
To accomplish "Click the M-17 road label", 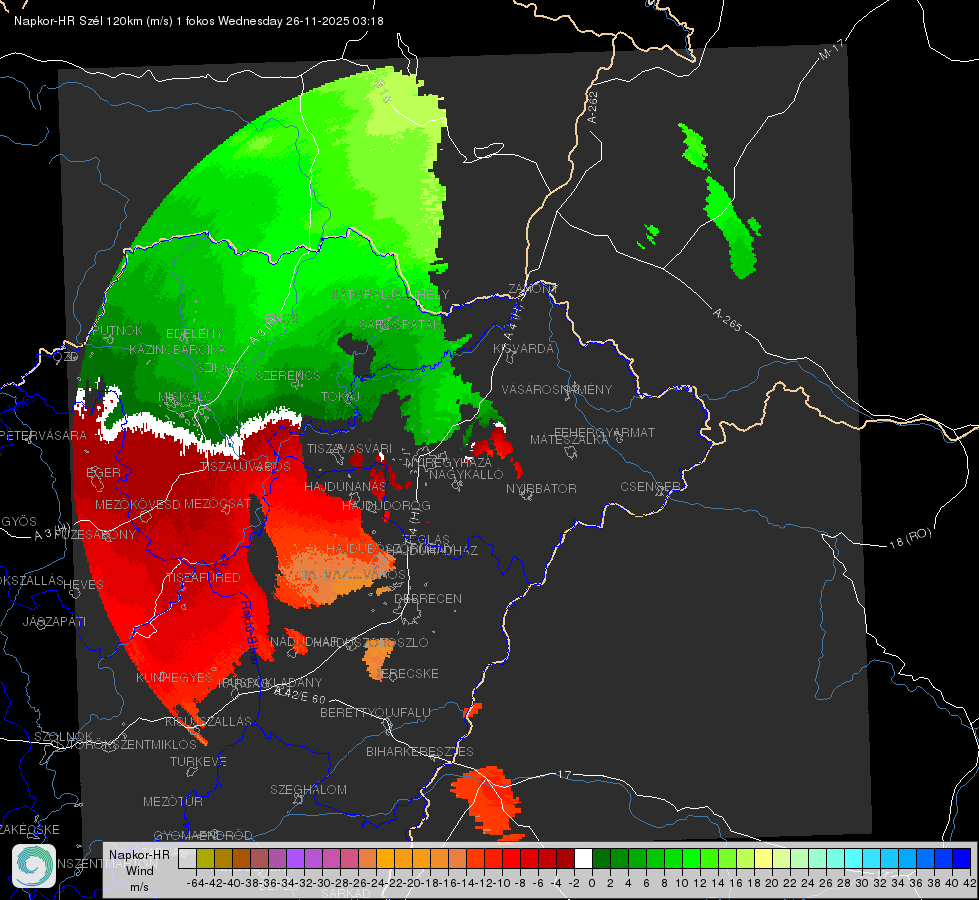I will pyautogui.click(x=831, y=49).
